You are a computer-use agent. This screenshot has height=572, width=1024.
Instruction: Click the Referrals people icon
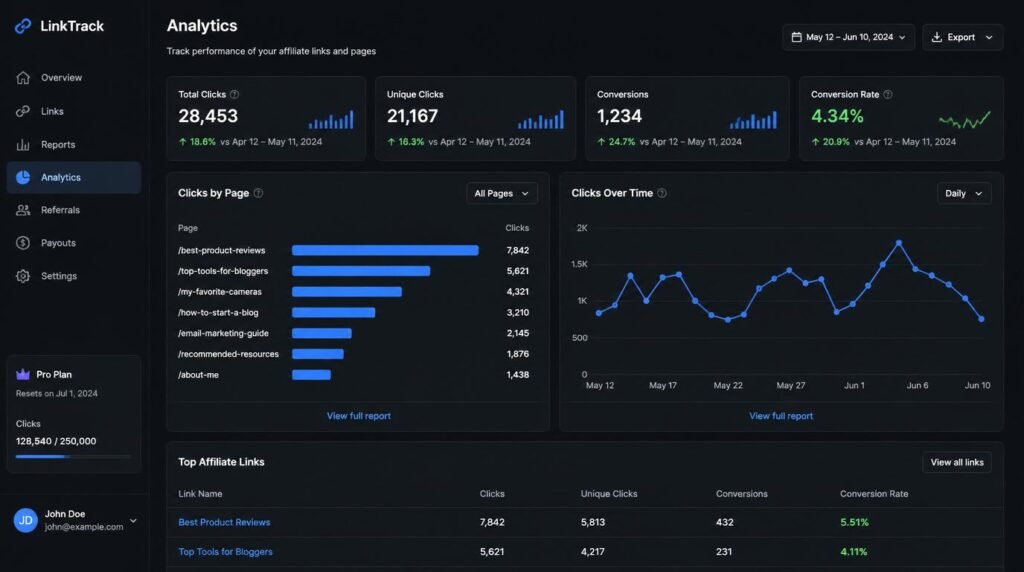pyautogui.click(x=23, y=210)
